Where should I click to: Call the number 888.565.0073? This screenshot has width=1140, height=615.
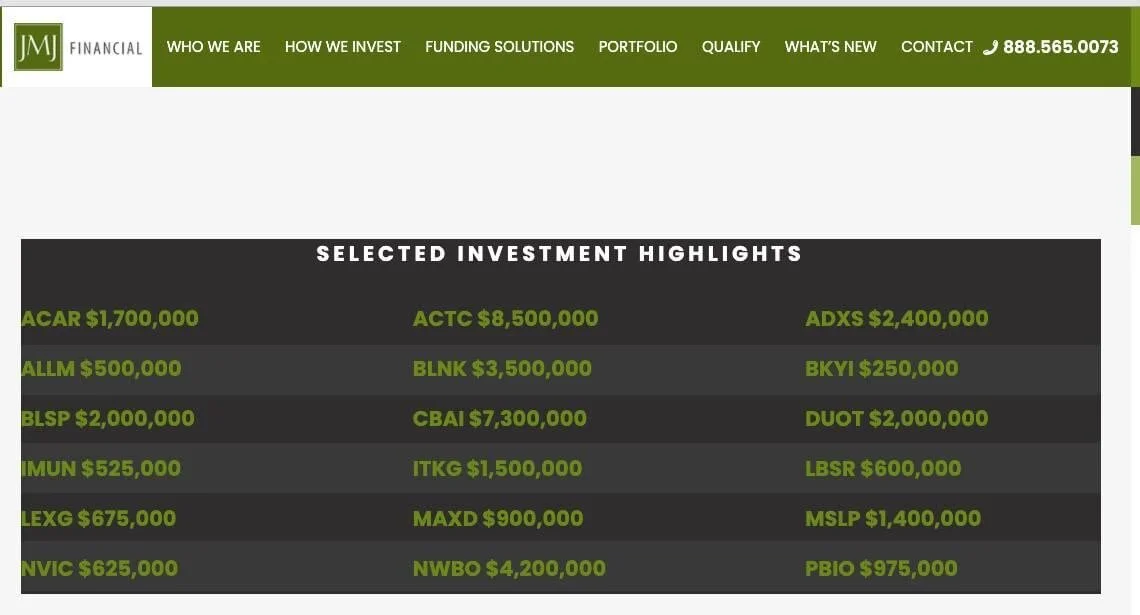point(1060,47)
